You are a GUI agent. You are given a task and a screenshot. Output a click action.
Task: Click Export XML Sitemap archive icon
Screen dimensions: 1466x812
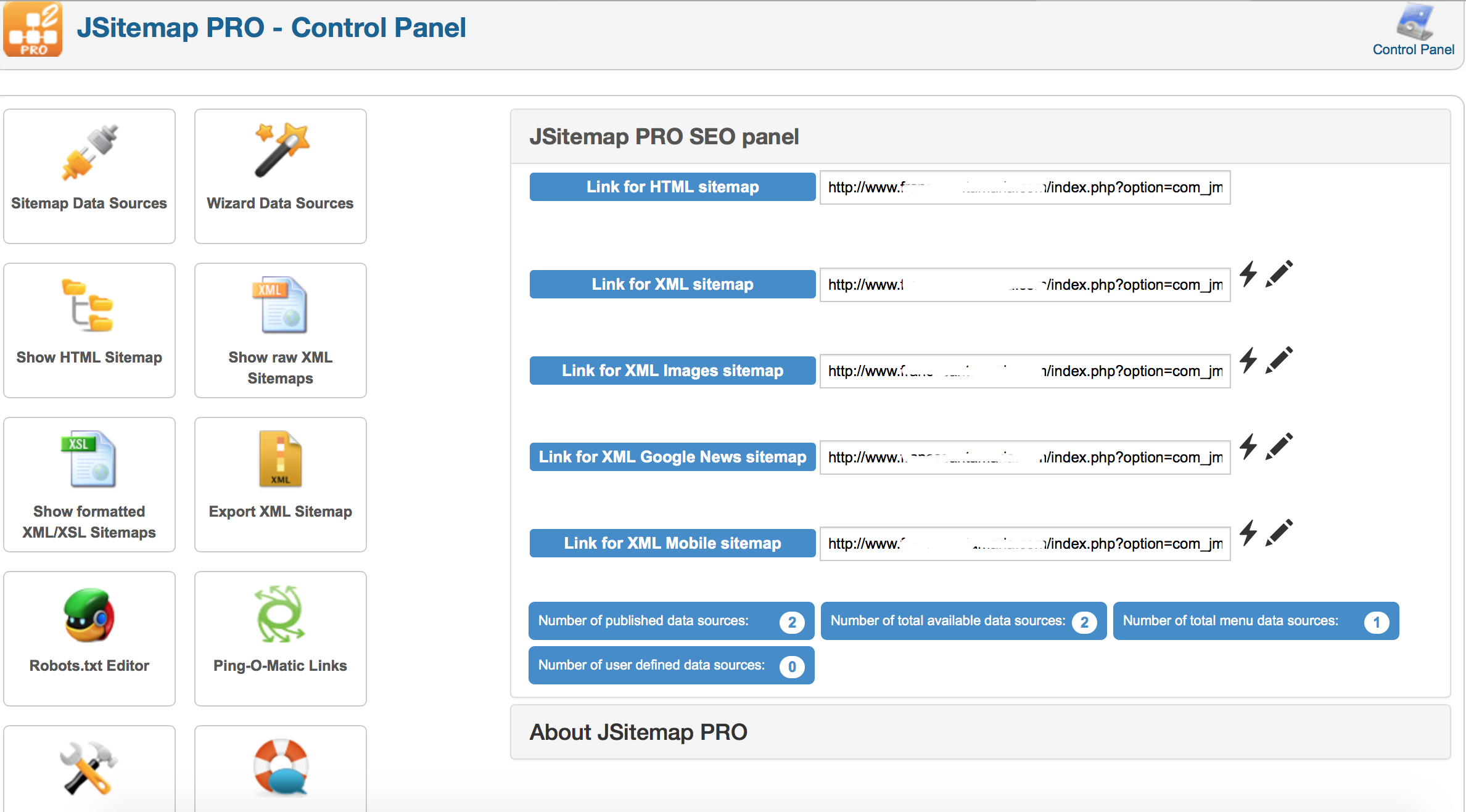coord(281,460)
